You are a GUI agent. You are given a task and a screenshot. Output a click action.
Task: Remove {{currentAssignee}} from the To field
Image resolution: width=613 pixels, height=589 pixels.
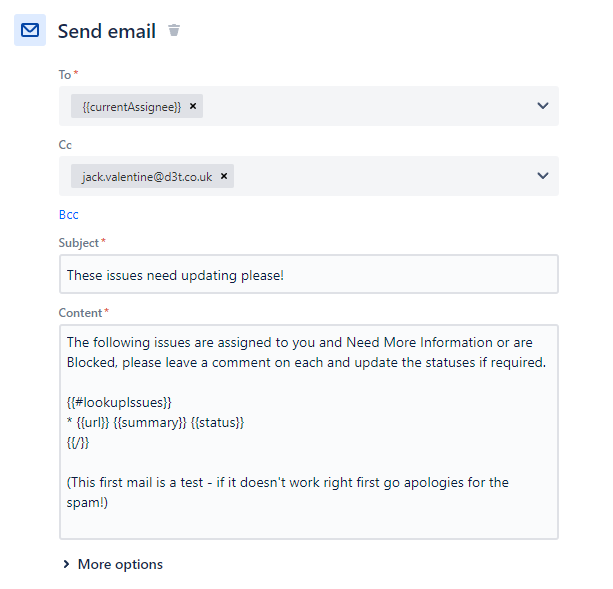click(193, 106)
